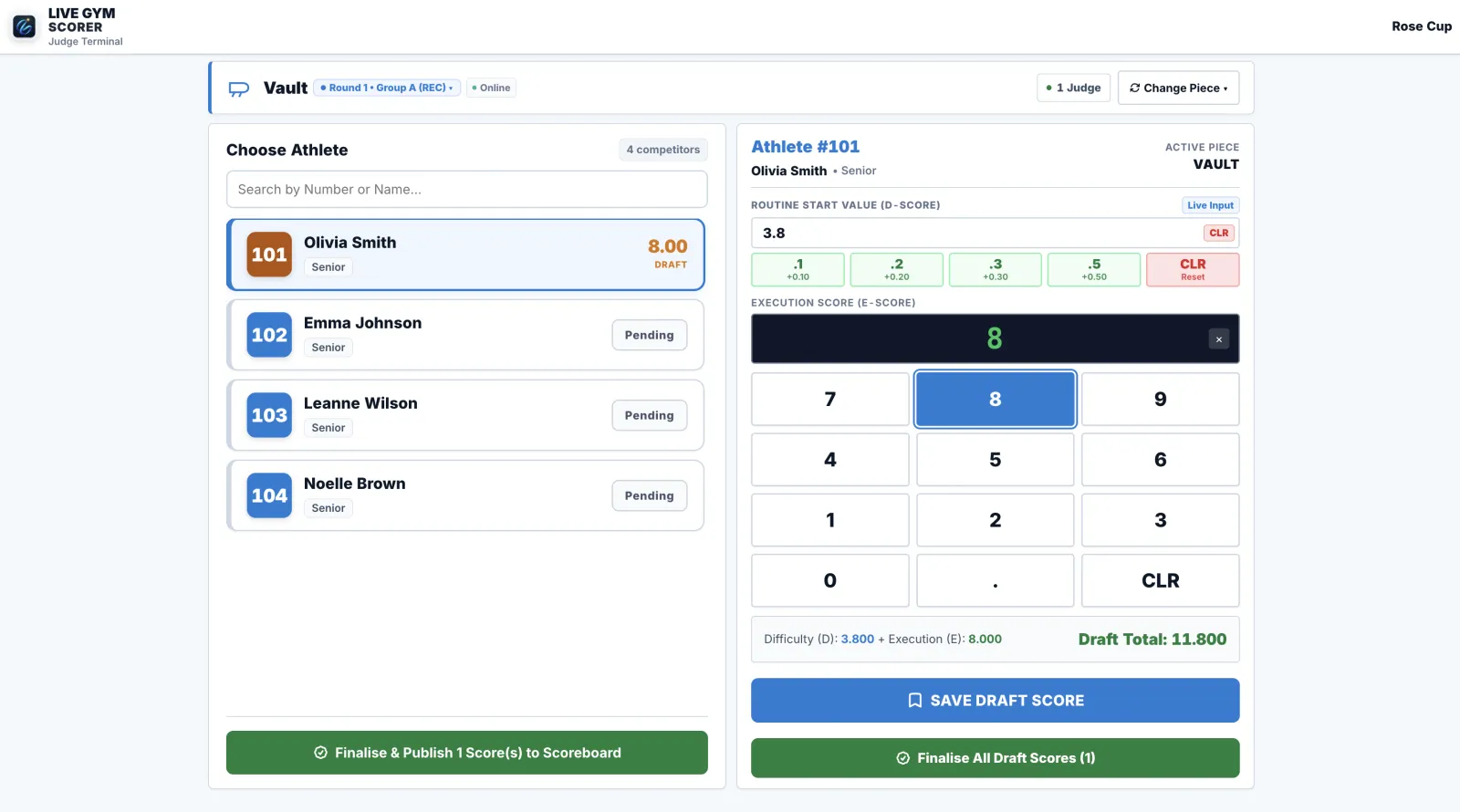Tap keypad digit 6

pos(1161,459)
